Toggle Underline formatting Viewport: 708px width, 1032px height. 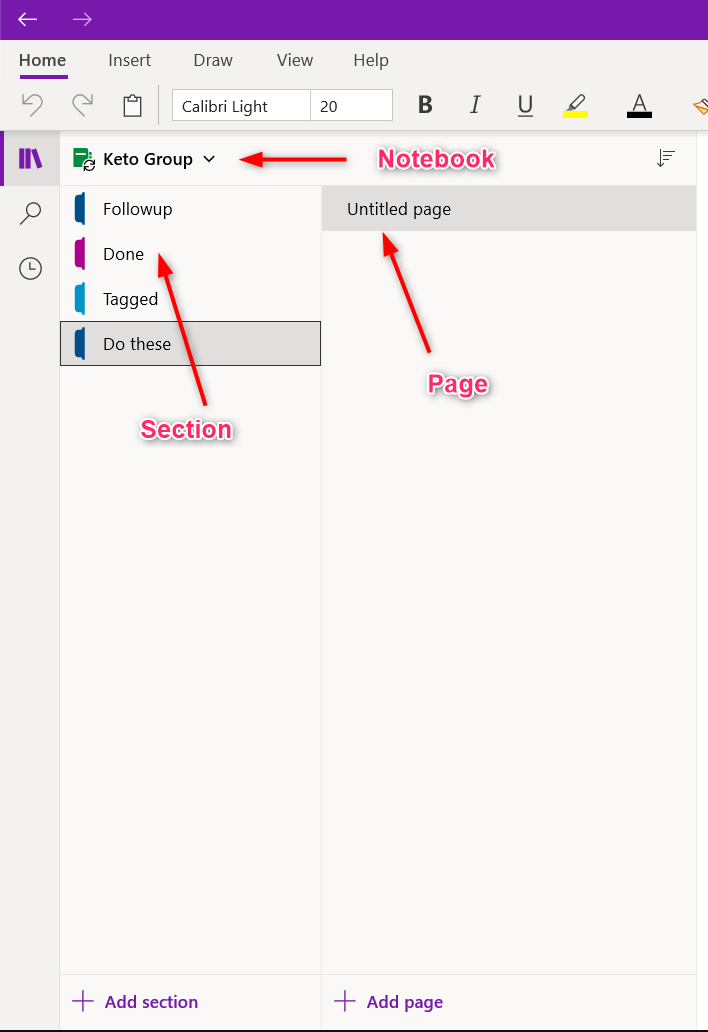pyautogui.click(x=525, y=105)
